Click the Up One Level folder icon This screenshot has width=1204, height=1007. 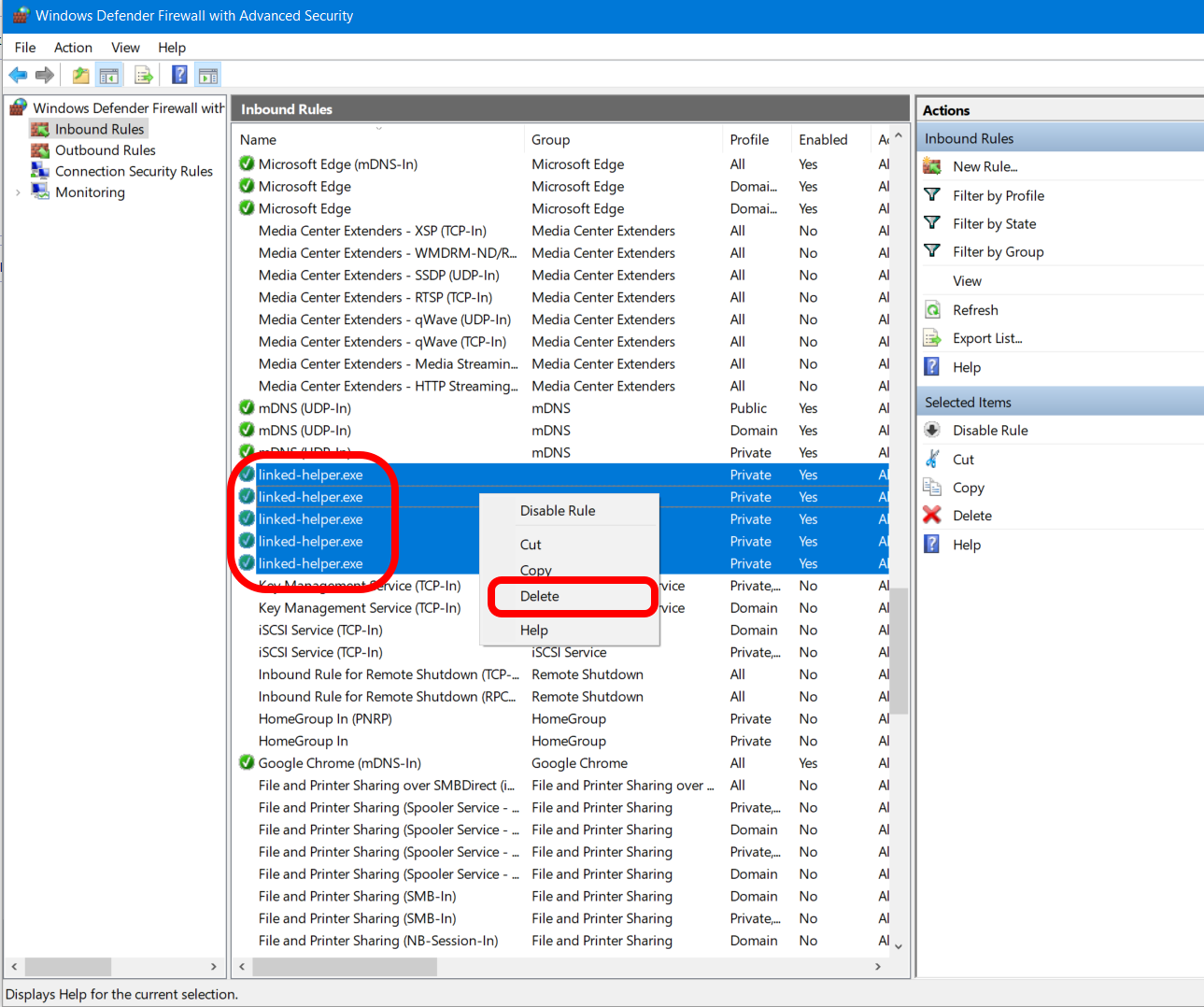point(81,76)
